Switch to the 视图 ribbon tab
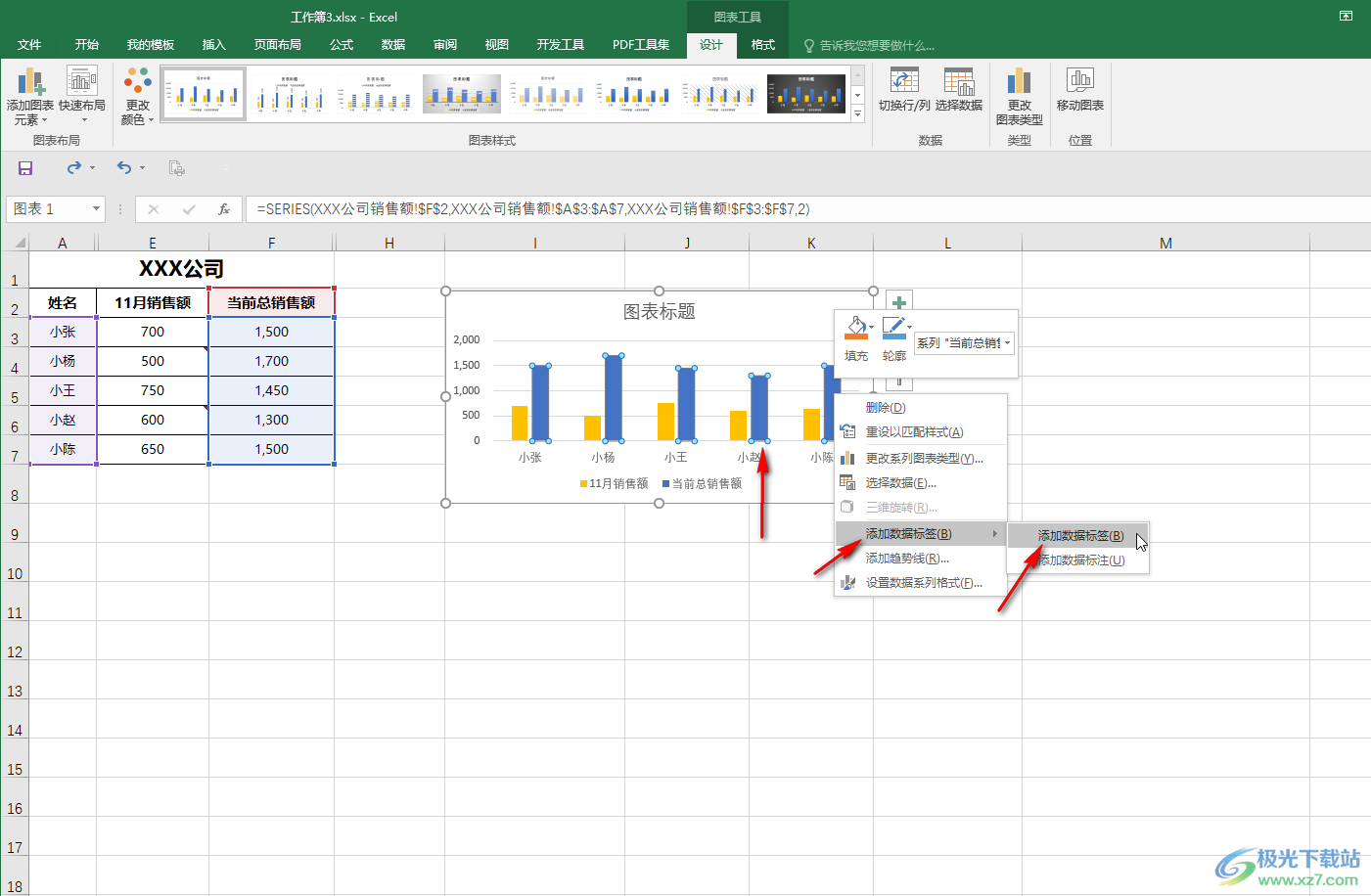 497,45
